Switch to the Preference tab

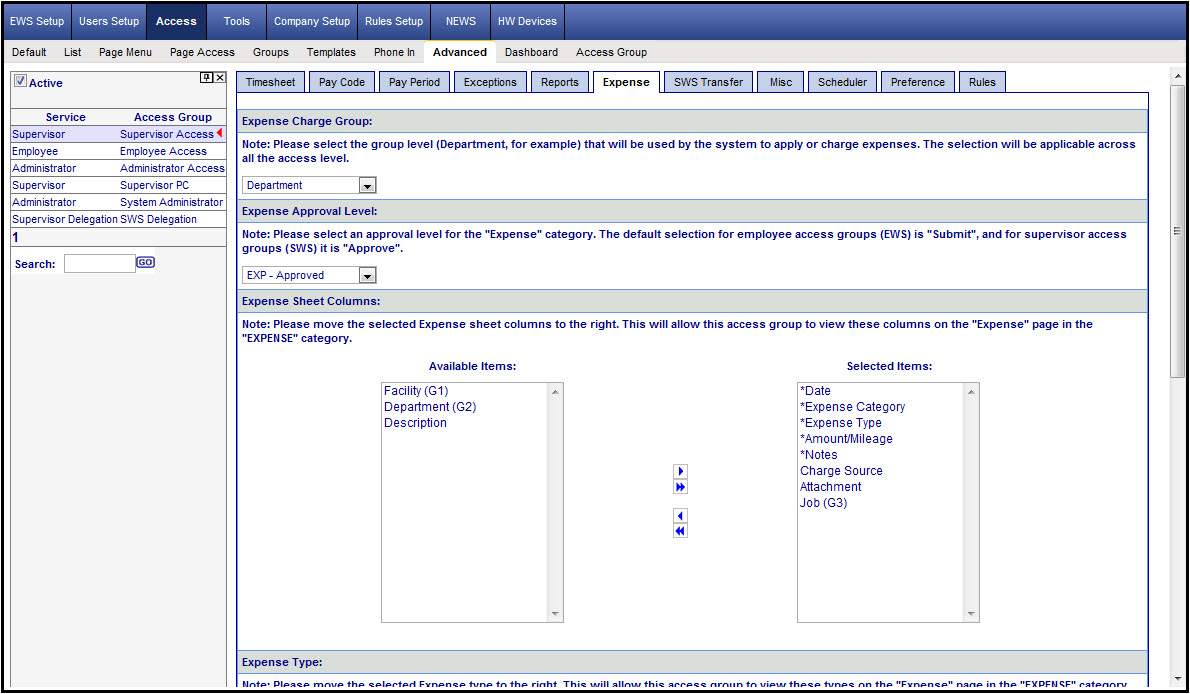(918, 82)
